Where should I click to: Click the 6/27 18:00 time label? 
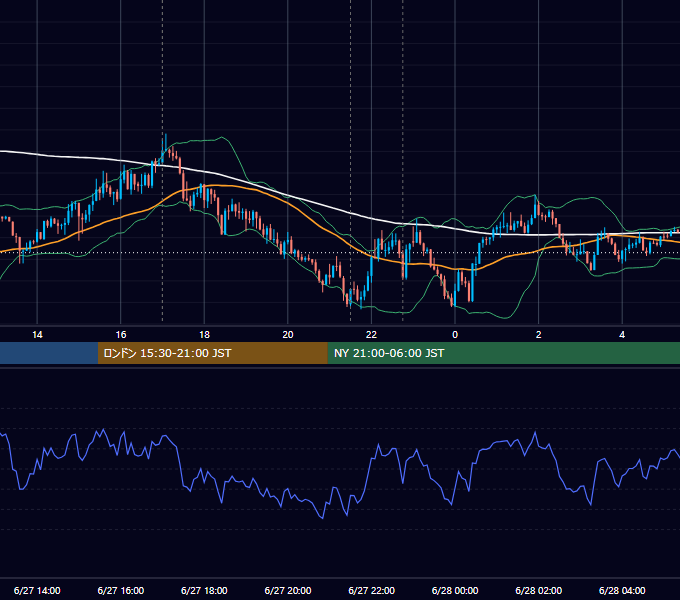pos(204,590)
